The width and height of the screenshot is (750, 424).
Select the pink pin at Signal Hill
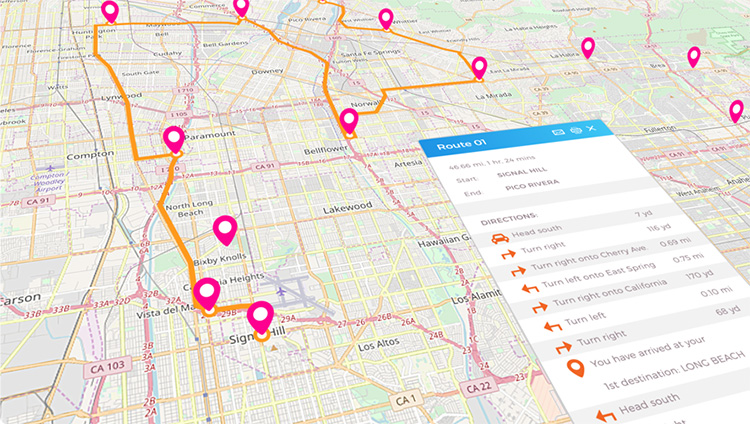tap(260, 319)
